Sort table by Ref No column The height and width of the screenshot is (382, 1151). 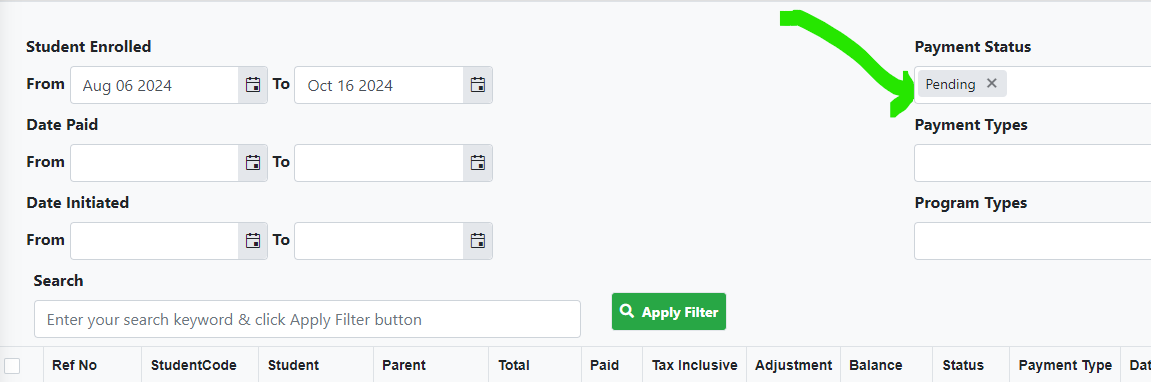click(74, 365)
